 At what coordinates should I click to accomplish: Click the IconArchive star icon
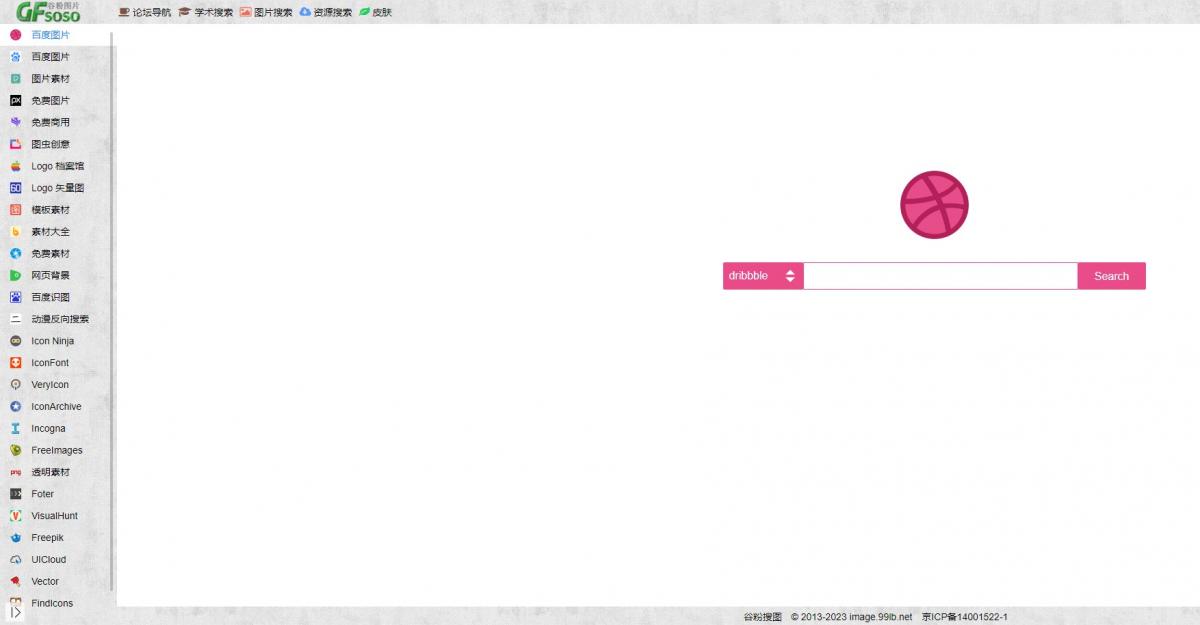[x=15, y=407]
